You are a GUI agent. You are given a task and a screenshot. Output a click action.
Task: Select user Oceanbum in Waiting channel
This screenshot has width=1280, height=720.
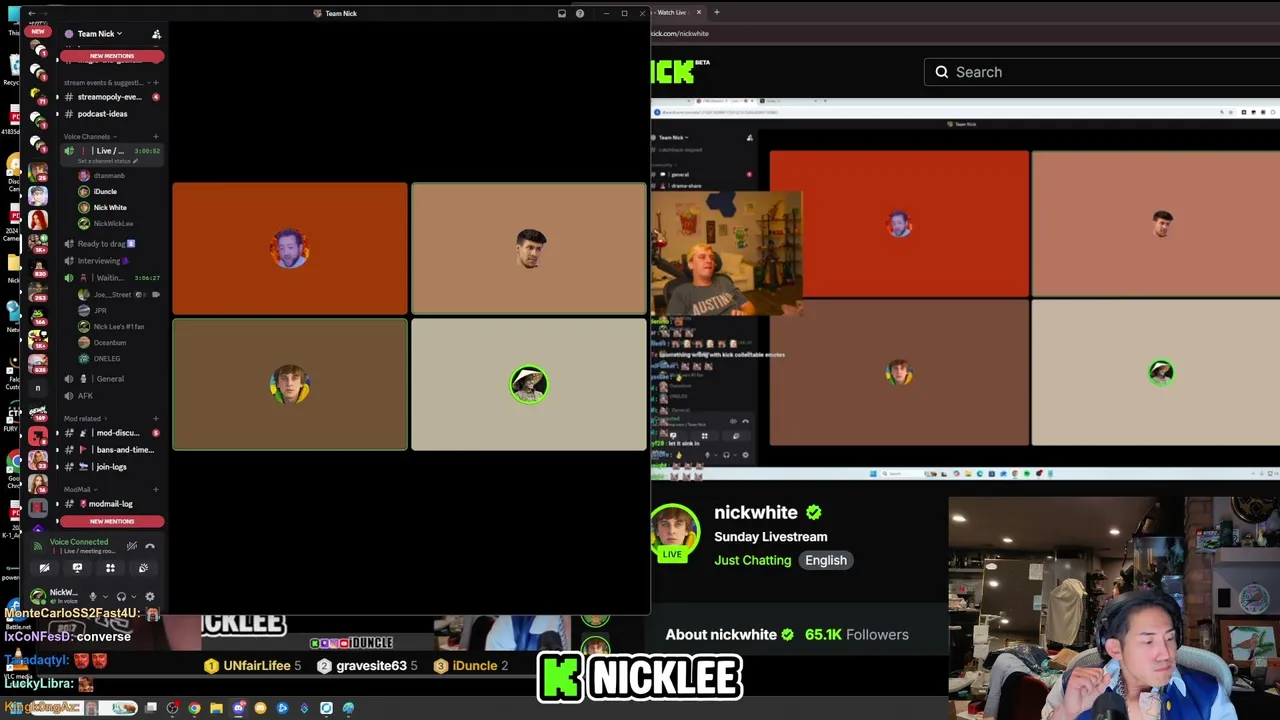tap(120, 343)
